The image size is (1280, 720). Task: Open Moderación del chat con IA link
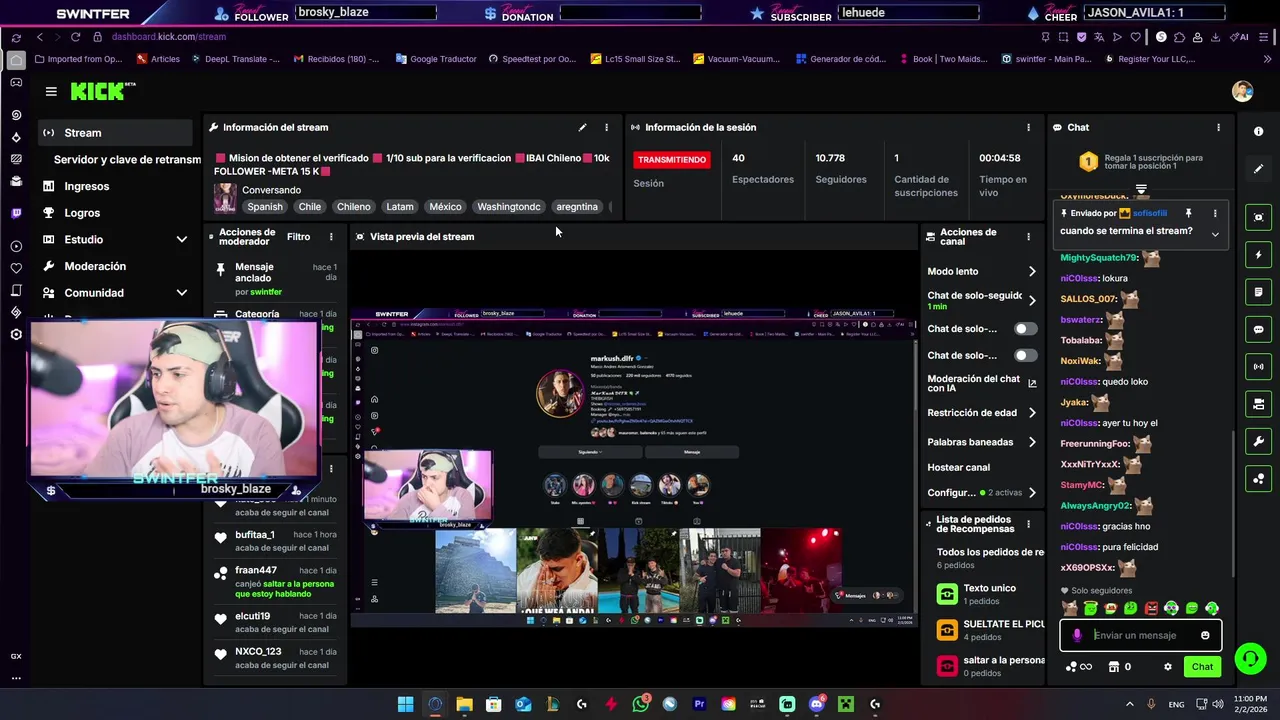click(980, 383)
